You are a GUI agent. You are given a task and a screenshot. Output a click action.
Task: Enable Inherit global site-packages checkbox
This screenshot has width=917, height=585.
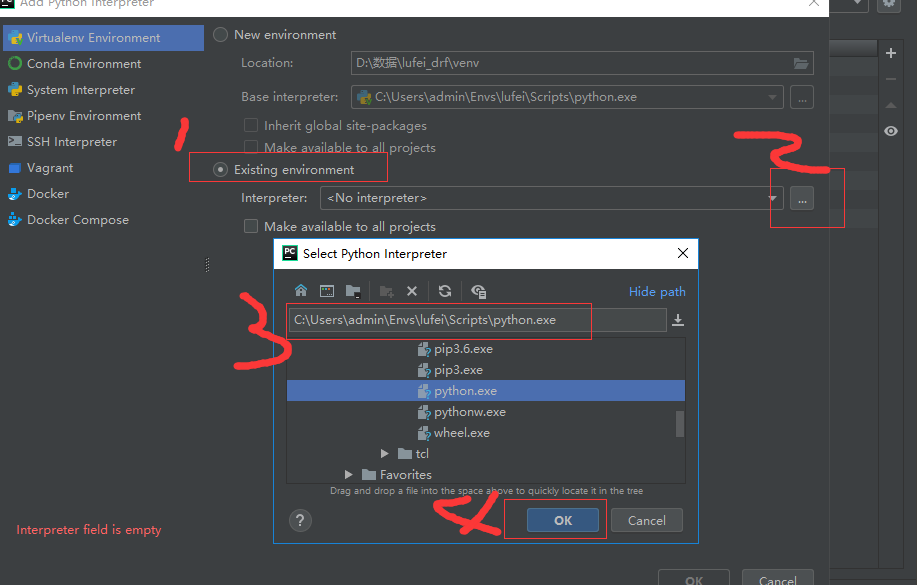click(x=251, y=125)
